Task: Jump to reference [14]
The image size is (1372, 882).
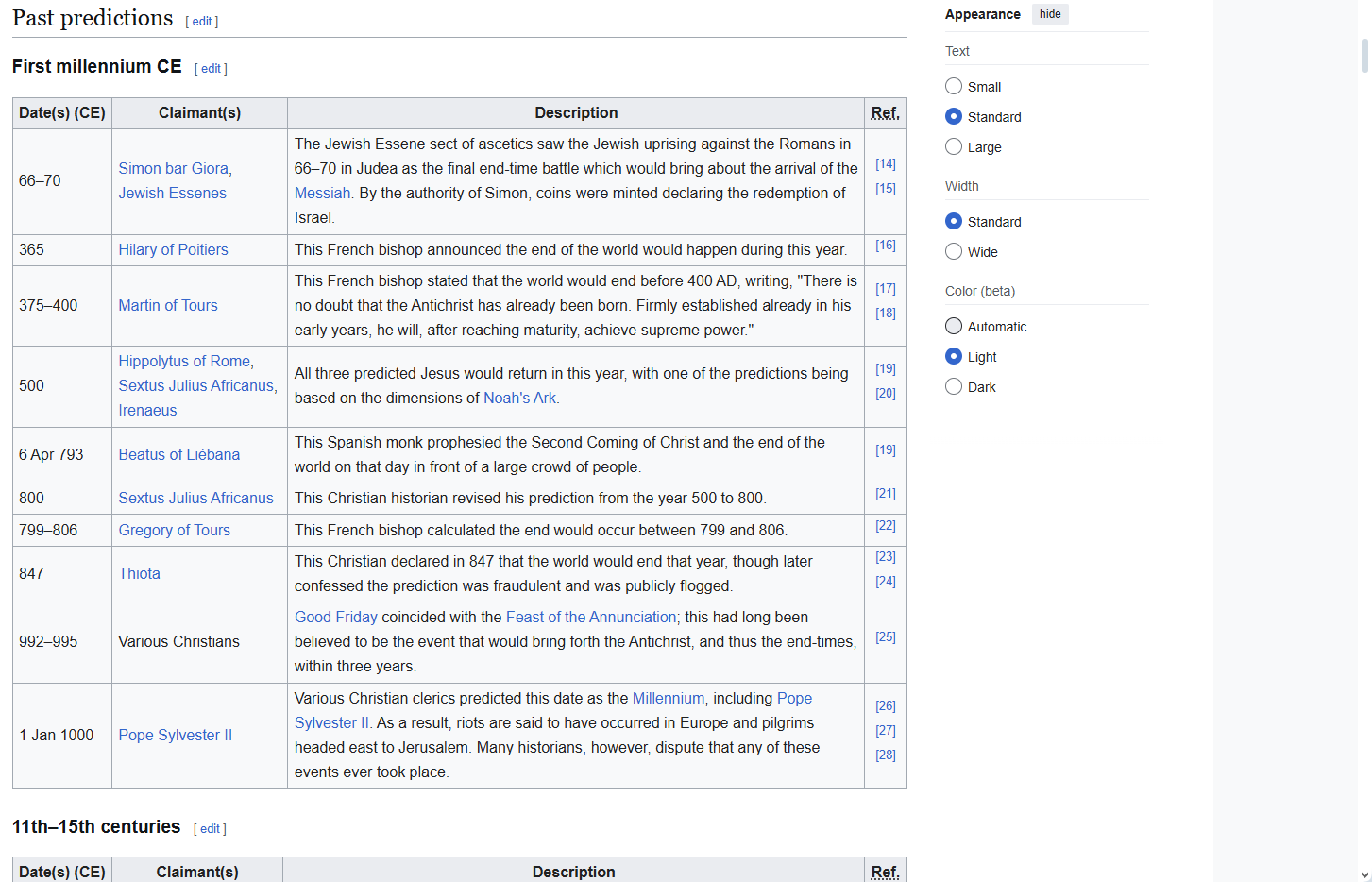Action: click(x=886, y=163)
